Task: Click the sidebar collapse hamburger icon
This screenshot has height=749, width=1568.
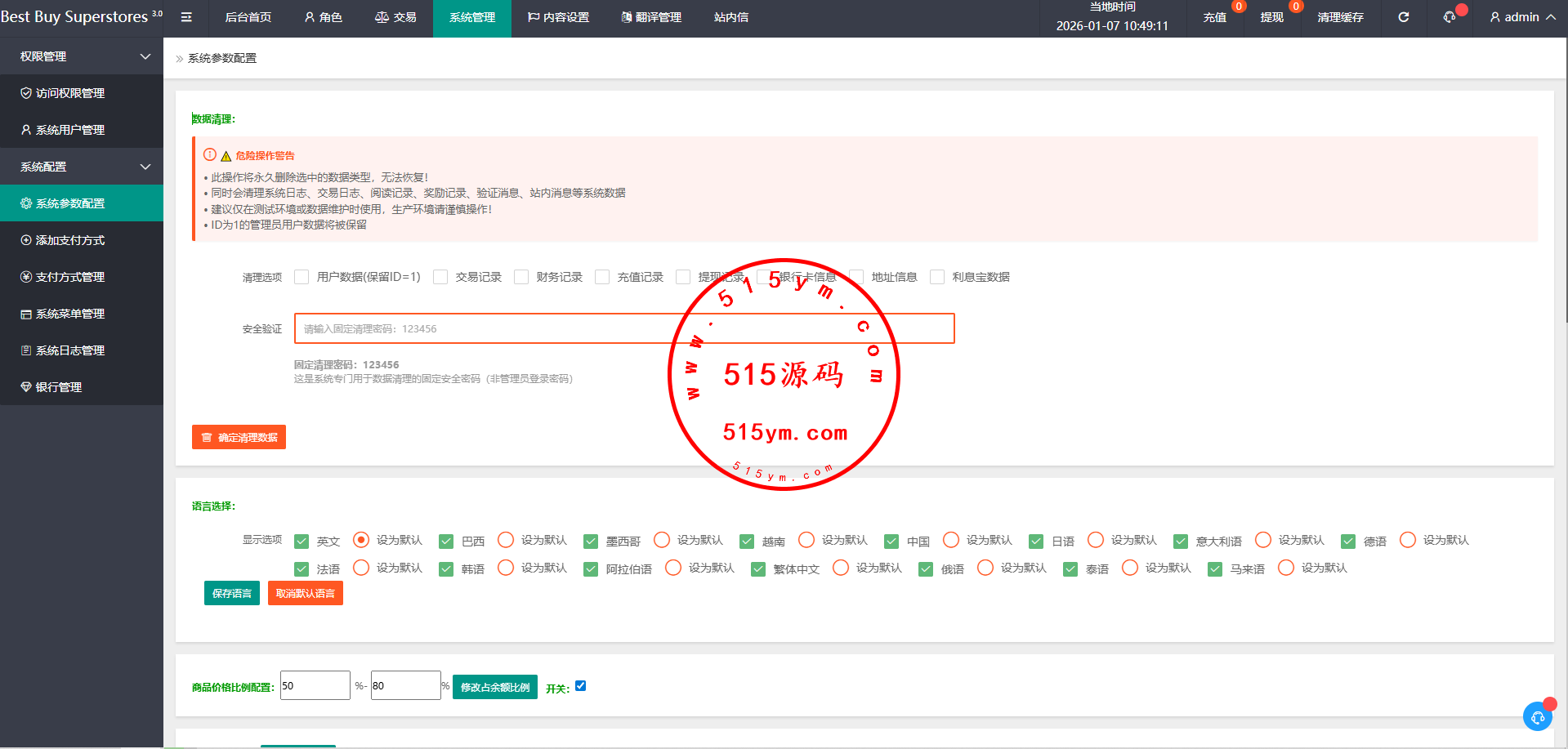Action: click(x=186, y=17)
